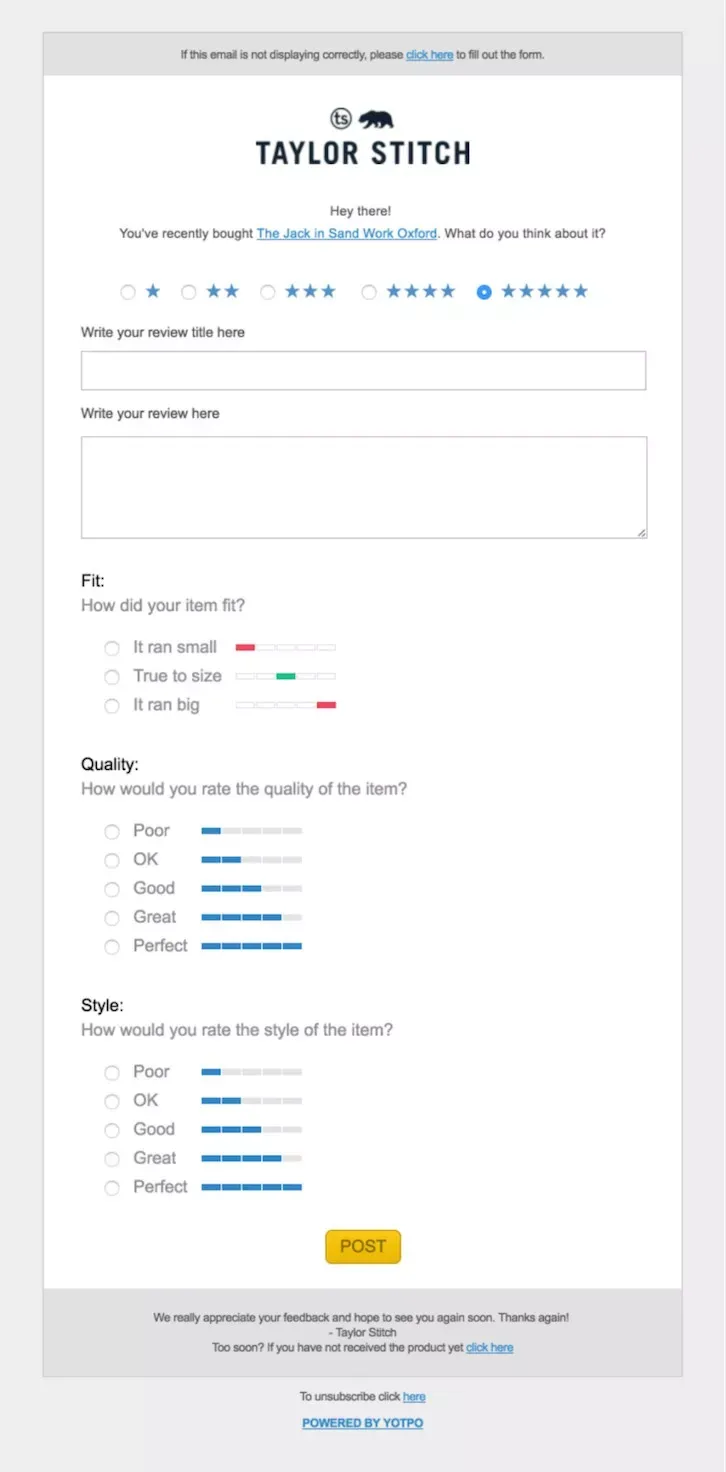The width and height of the screenshot is (726, 1472).
Task: Select the one-star rating radio button
Action: point(128,292)
